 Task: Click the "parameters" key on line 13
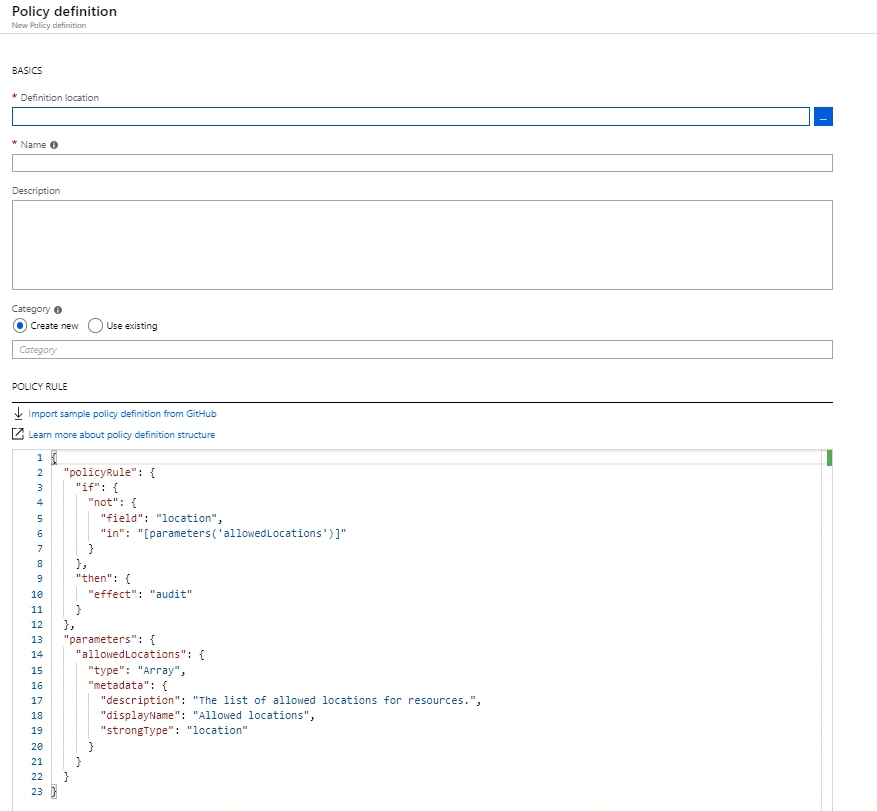coord(100,640)
